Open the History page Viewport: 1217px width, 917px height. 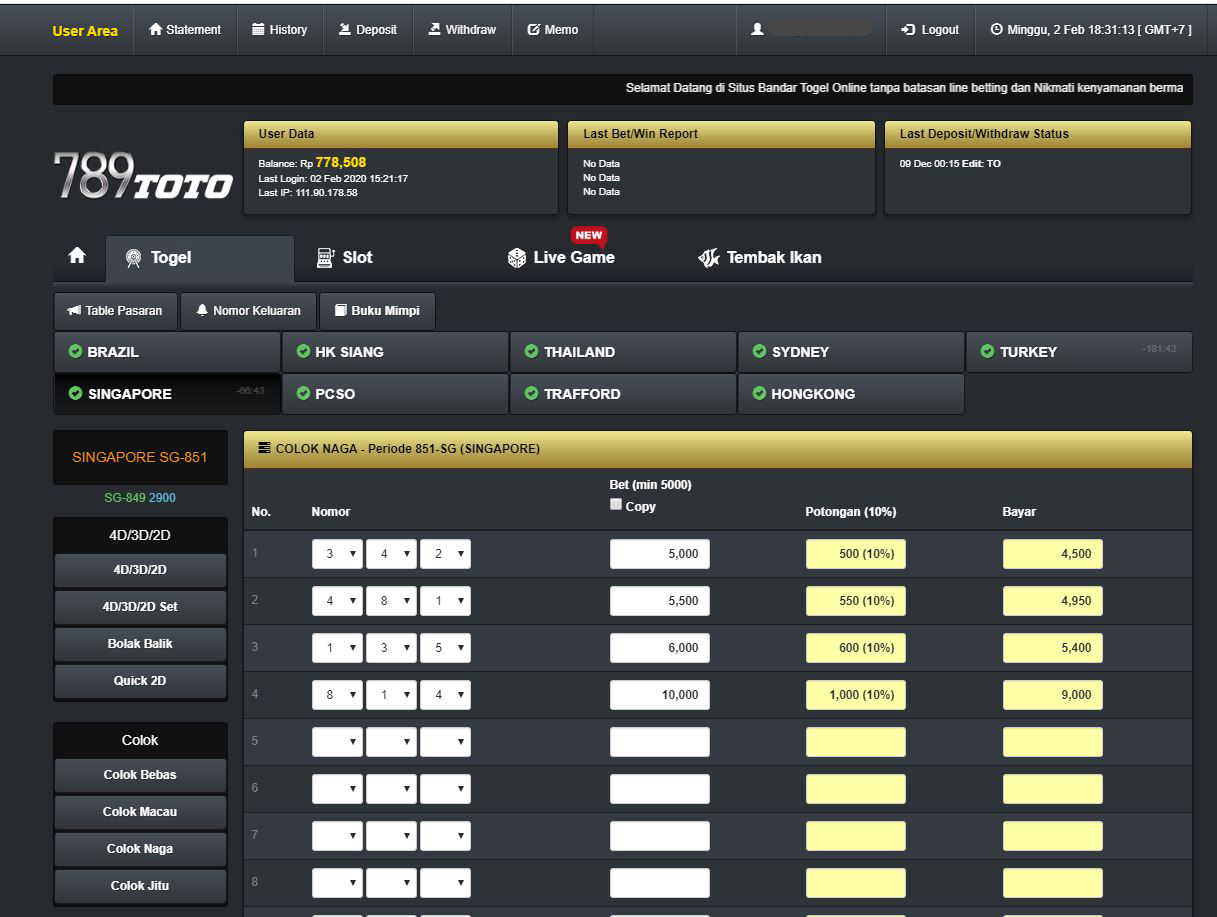pos(279,30)
